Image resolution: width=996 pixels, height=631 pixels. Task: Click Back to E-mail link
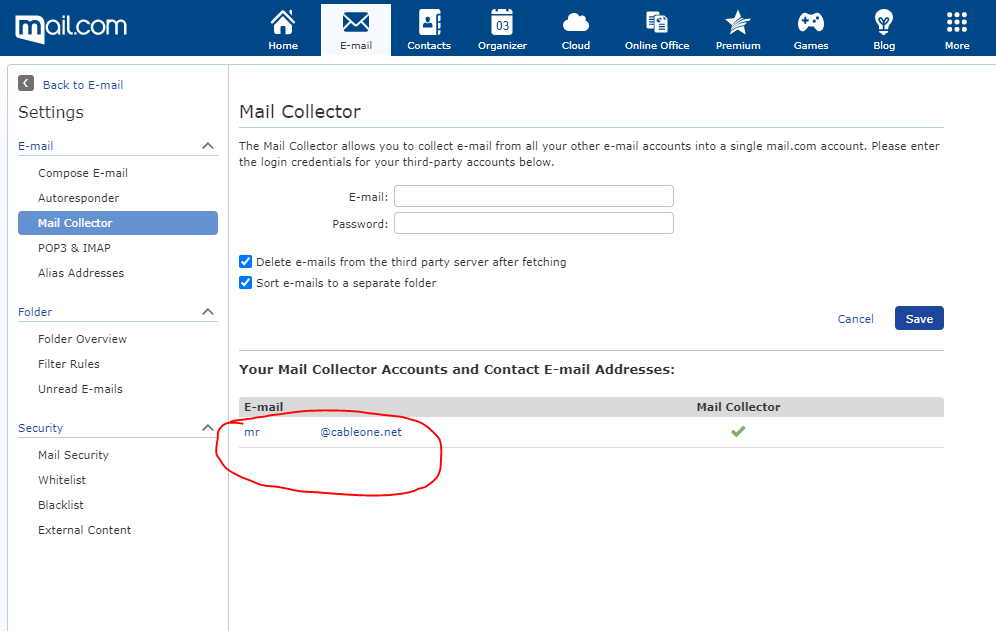[x=83, y=85]
